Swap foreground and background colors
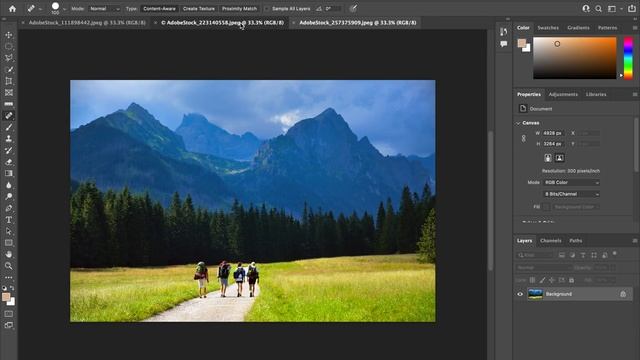This screenshot has height=360, width=640. coord(13,288)
